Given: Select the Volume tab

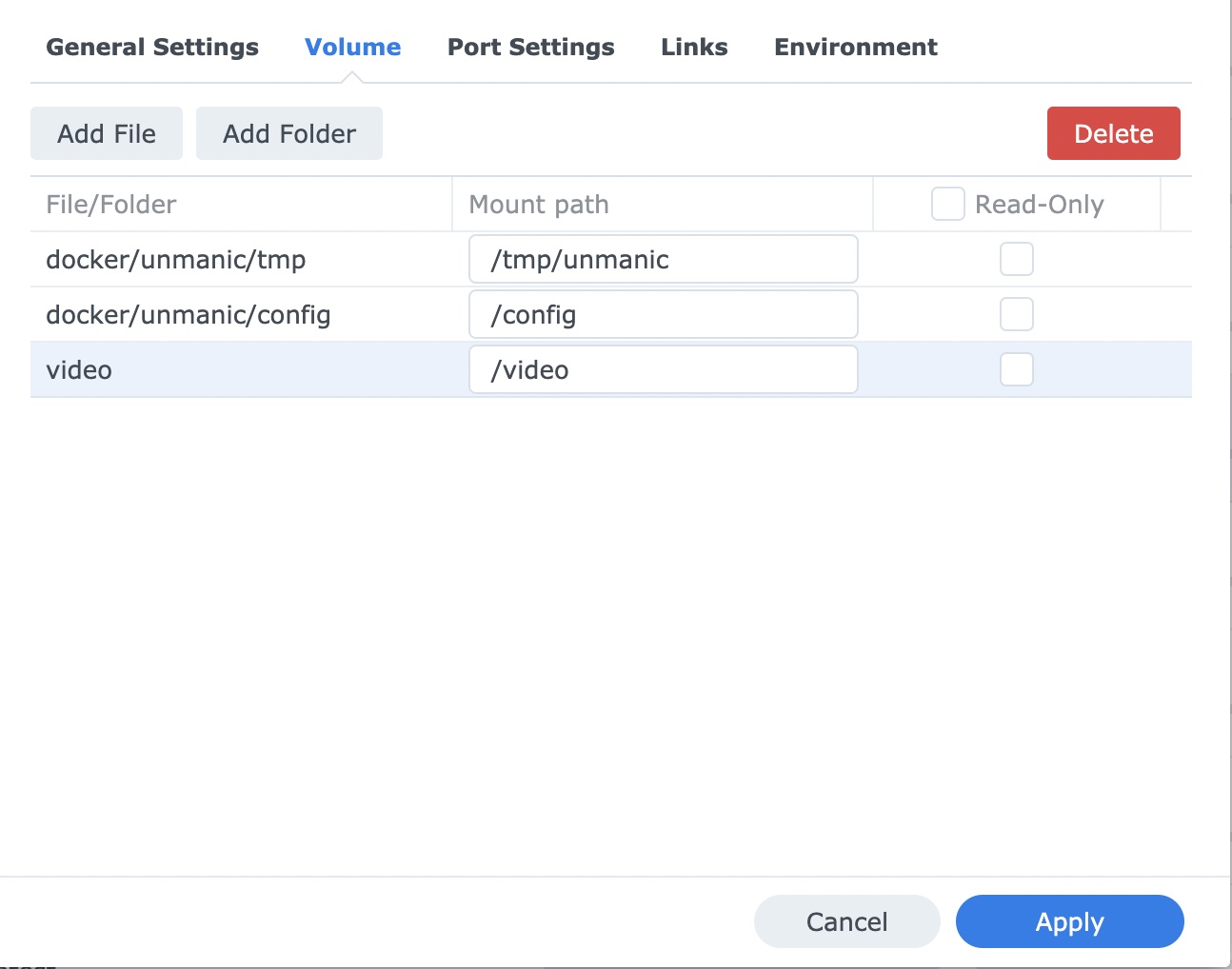Looking at the screenshot, I should tap(352, 47).
